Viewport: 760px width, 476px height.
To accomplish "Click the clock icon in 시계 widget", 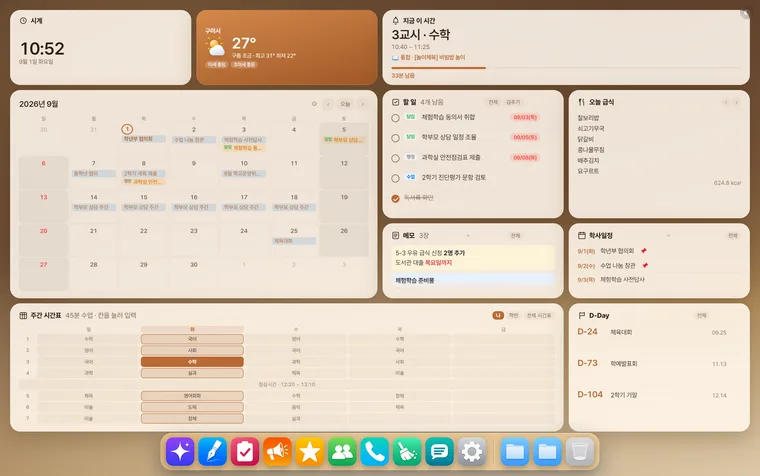I will (x=23, y=21).
